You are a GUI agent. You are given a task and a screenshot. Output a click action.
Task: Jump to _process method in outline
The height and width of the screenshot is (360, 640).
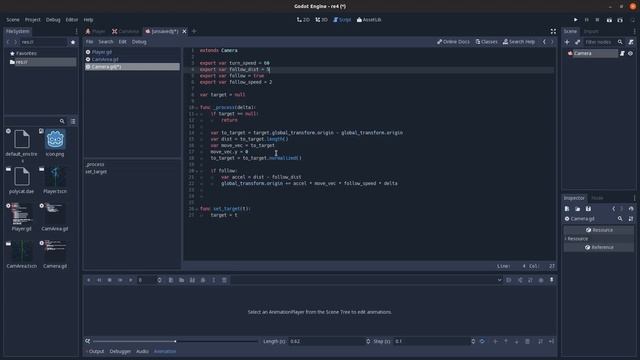click(95, 164)
